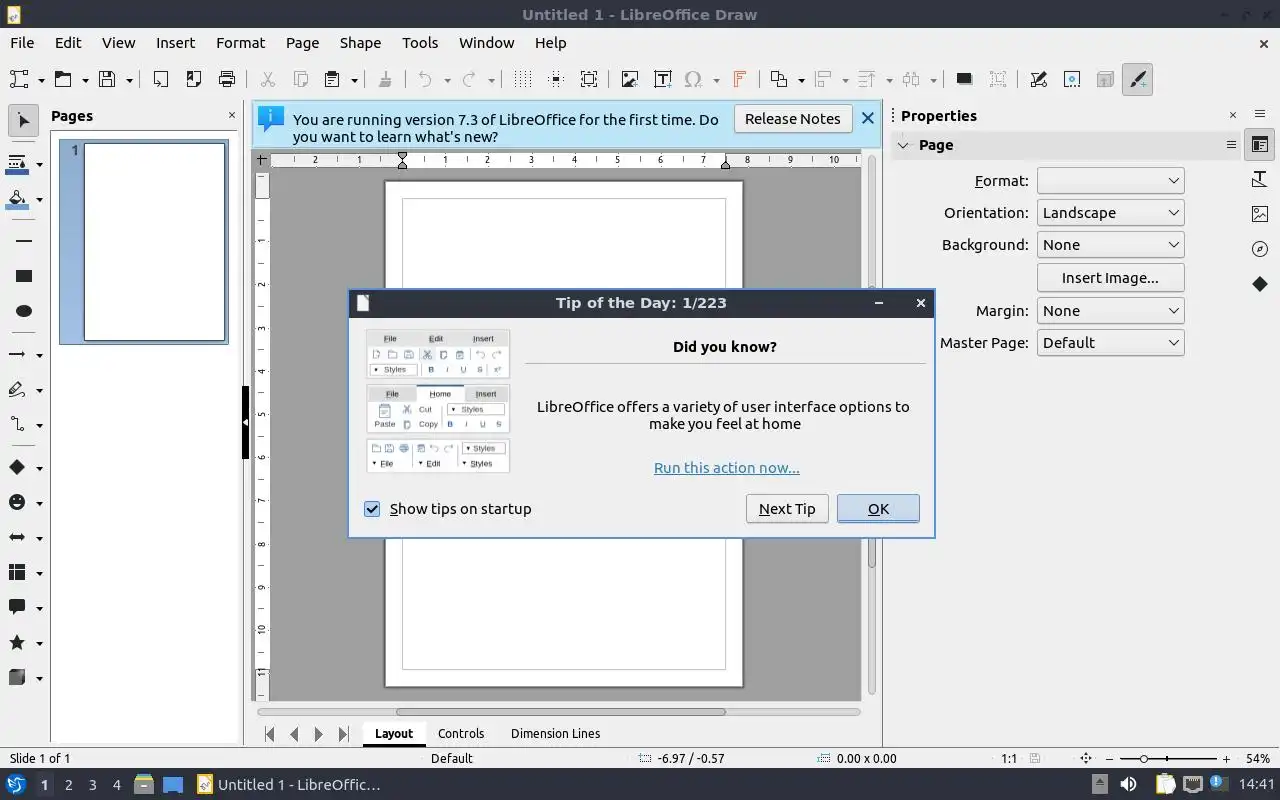The height and width of the screenshot is (800, 1280).
Task: Click zoom in plus on status bar
Action: pos(1226,759)
